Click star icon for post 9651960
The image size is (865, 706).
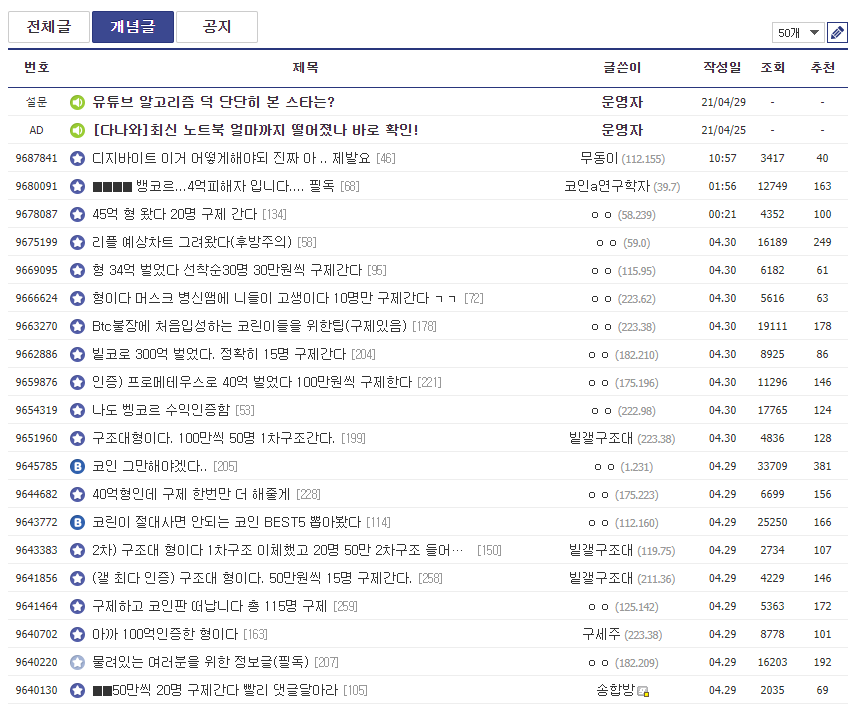(x=77, y=438)
